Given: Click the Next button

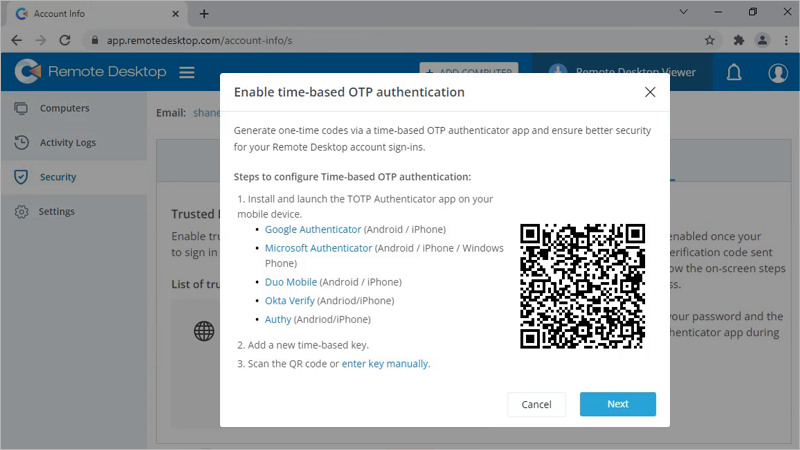Looking at the screenshot, I should (617, 404).
